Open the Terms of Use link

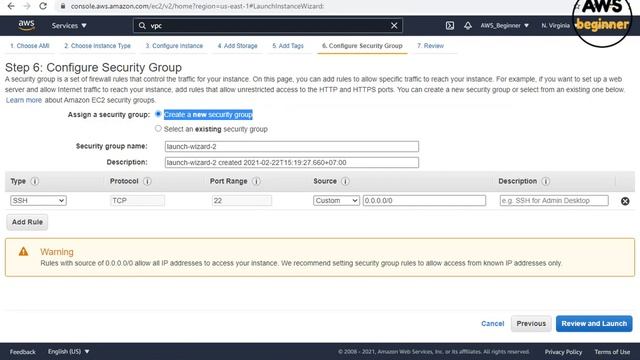612,352
